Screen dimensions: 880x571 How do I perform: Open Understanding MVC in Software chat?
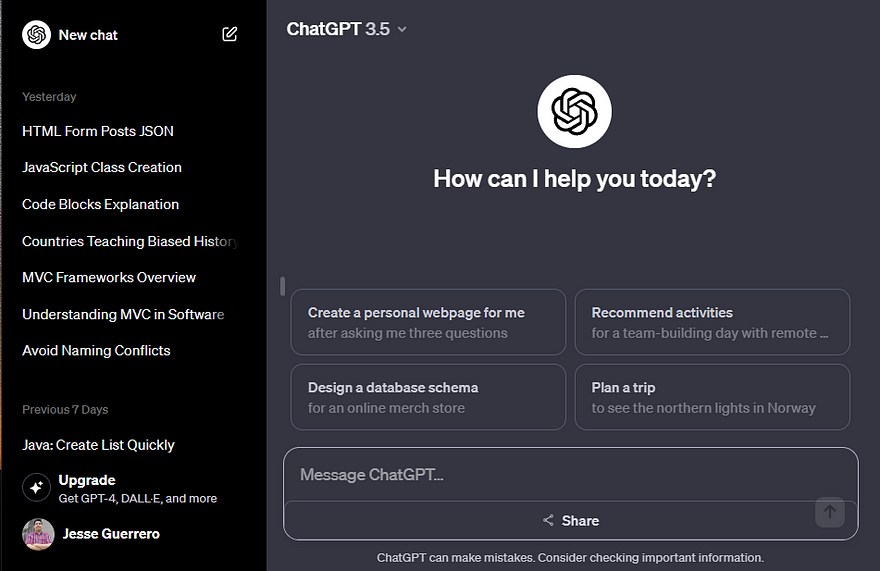(x=123, y=314)
